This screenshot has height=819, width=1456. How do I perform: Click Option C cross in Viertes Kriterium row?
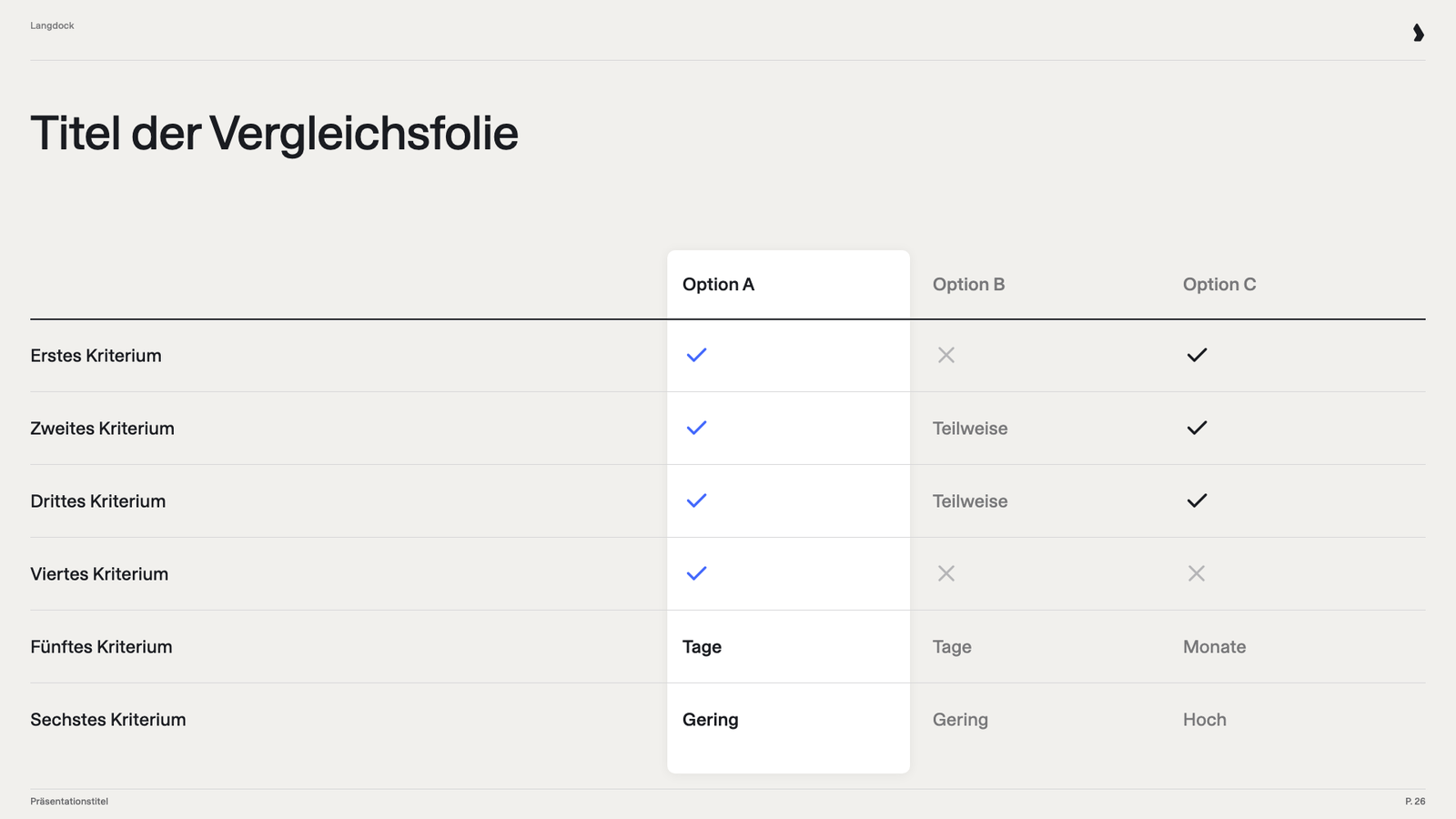pyautogui.click(x=1197, y=573)
